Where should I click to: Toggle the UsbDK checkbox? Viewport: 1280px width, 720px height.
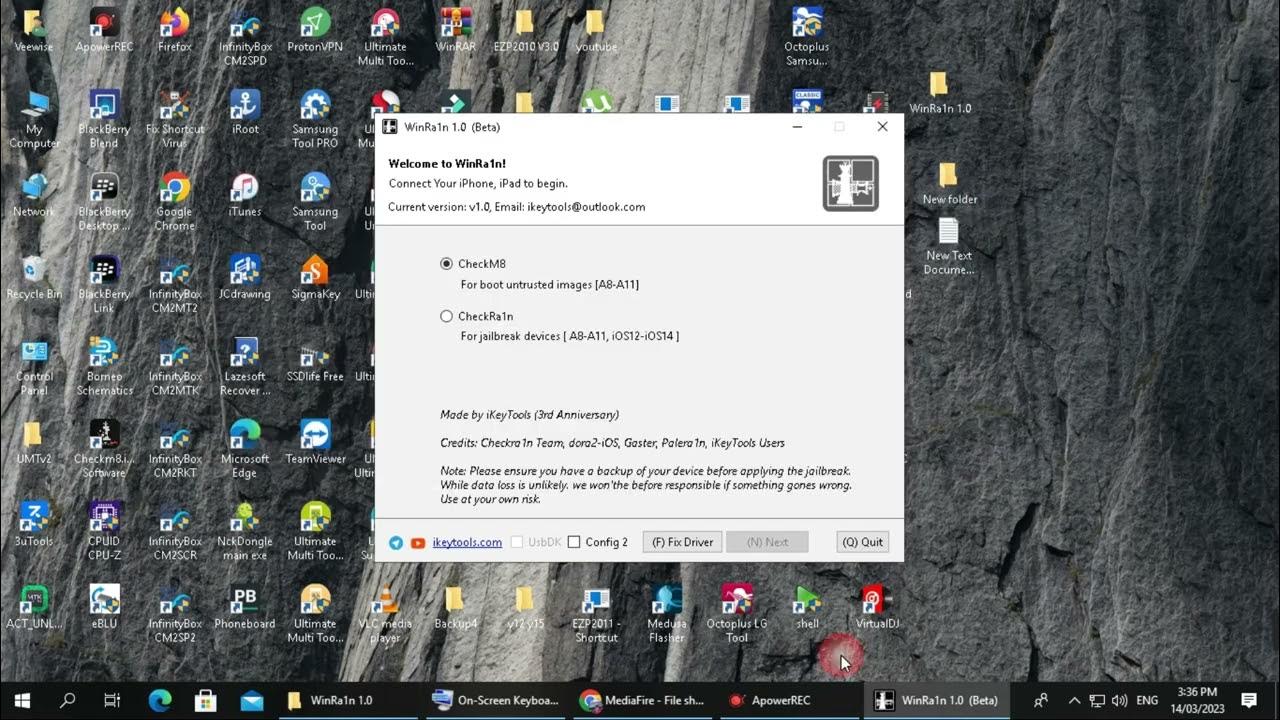pyautogui.click(x=517, y=542)
